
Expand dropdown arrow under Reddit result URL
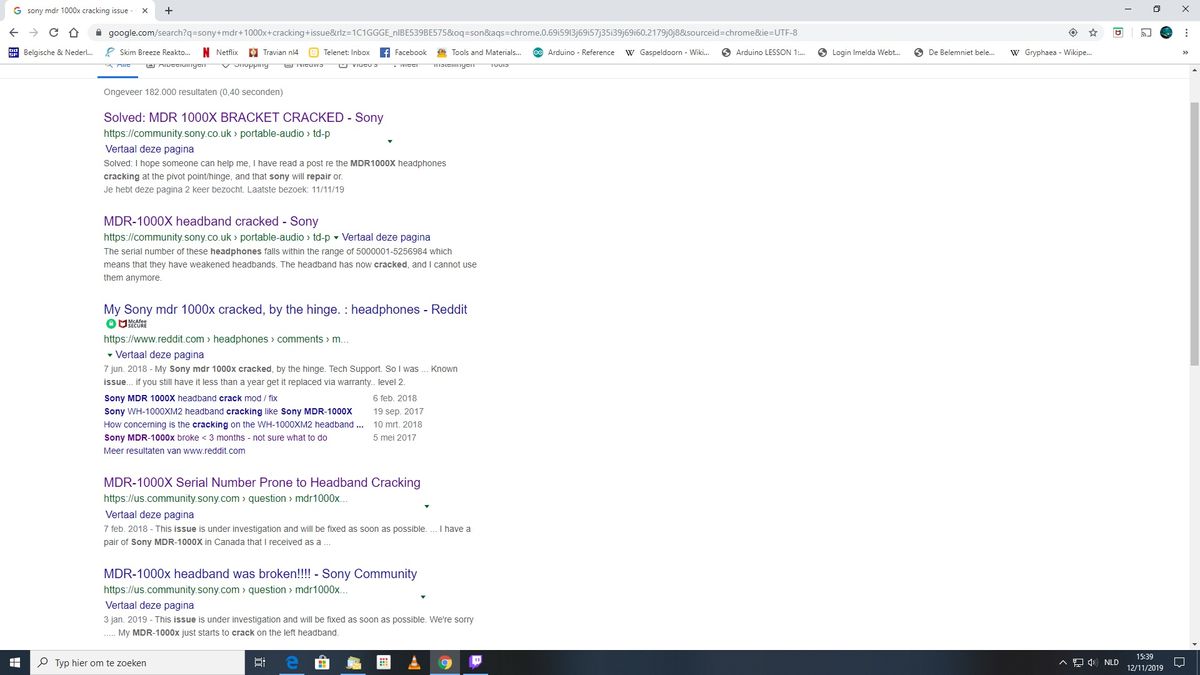[109, 355]
